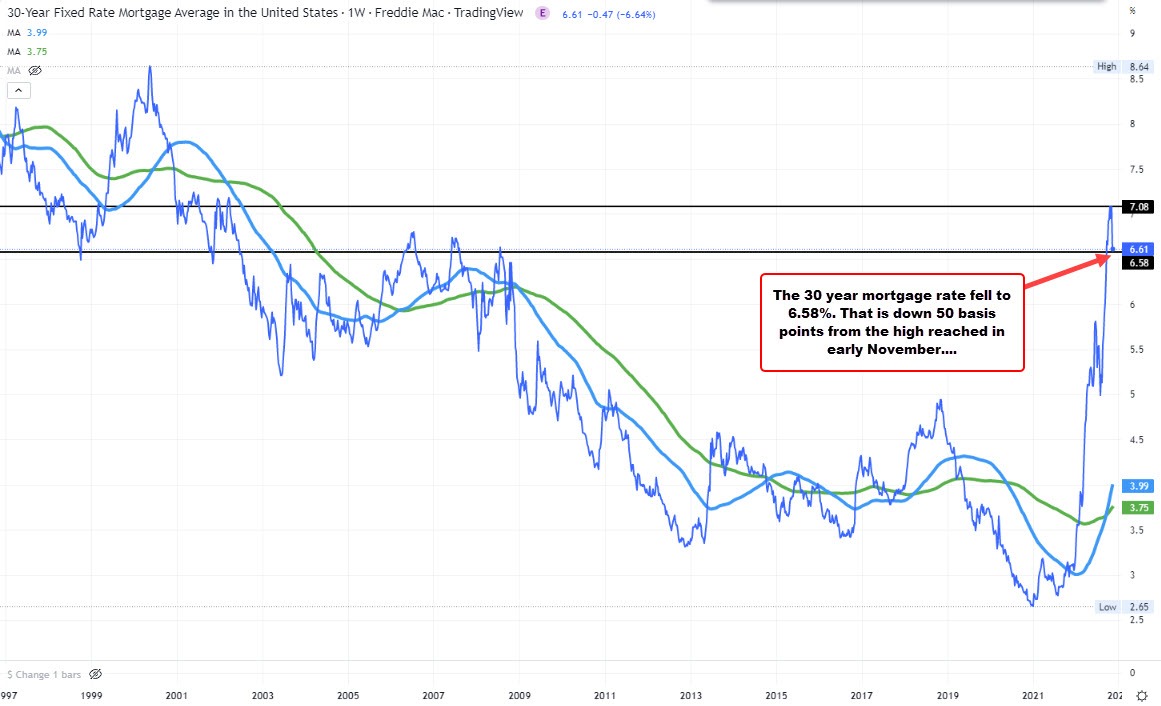Viewport: 1161px width, 706px height.
Task: Click the 2007 label on time axis
Action: click(433, 696)
